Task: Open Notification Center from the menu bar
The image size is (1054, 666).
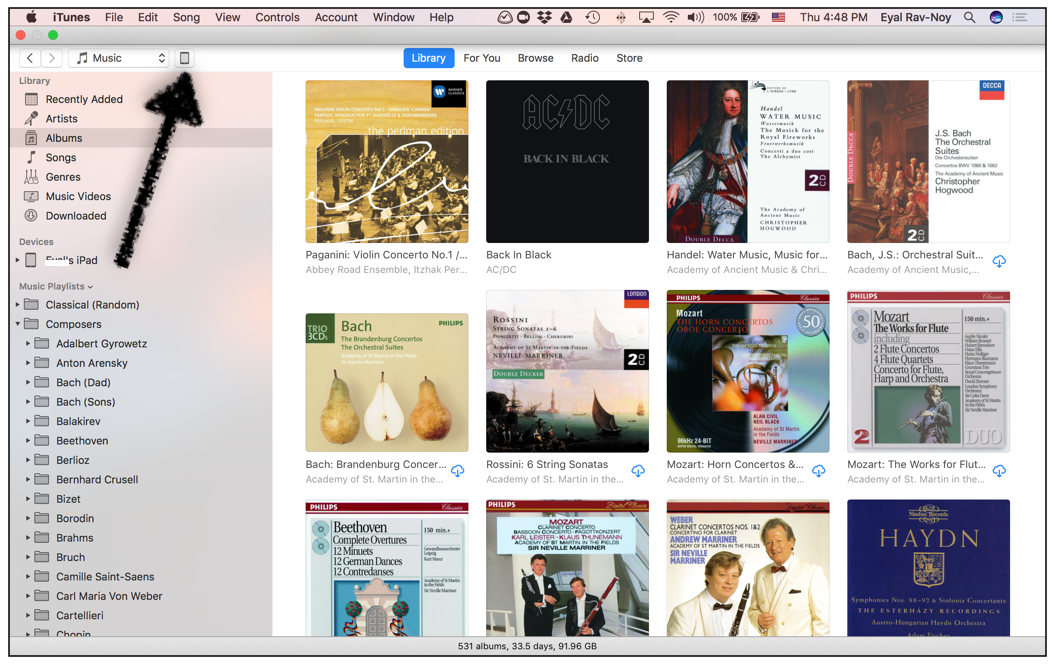Action: (1020, 17)
